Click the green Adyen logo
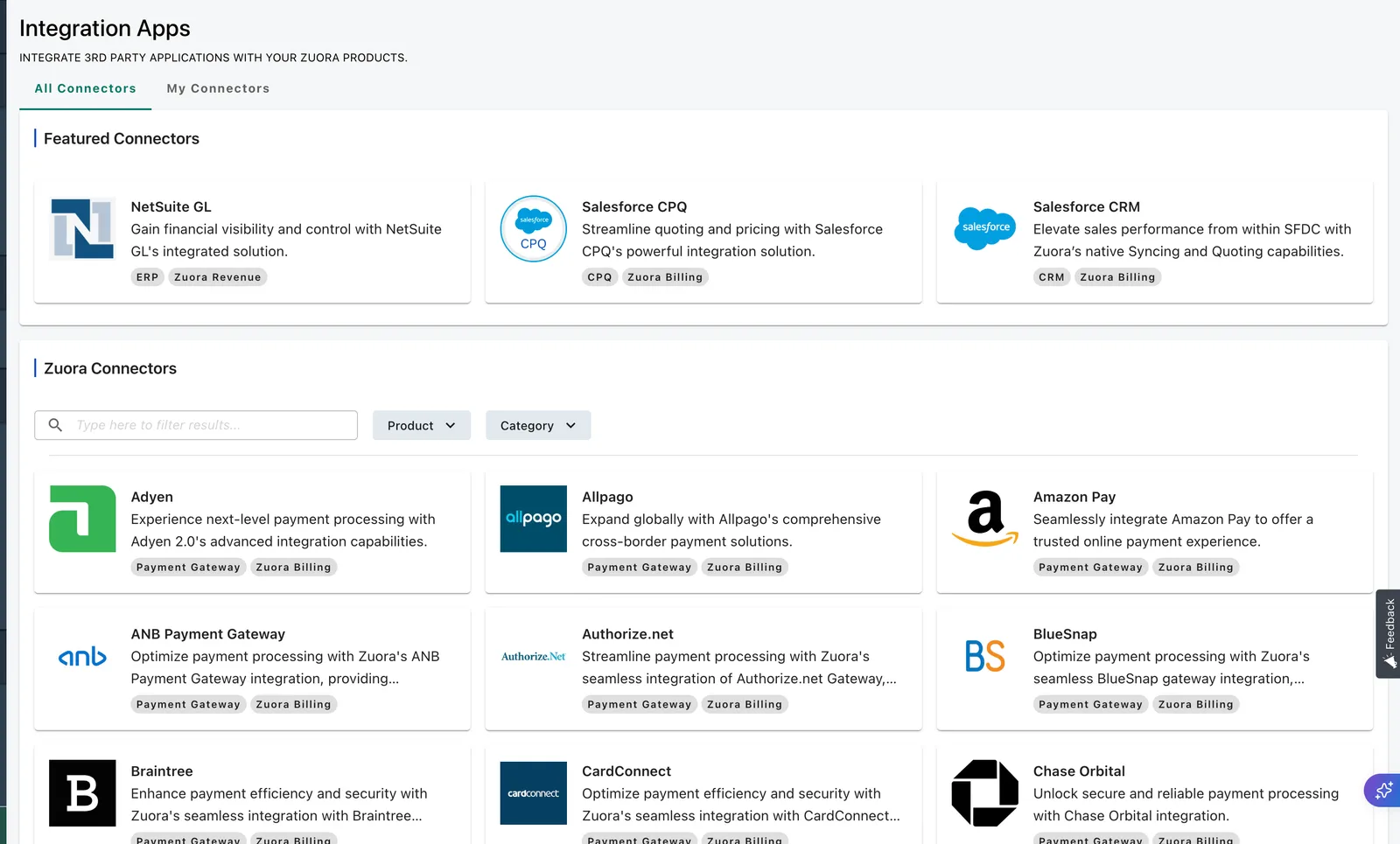 (82, 519)
